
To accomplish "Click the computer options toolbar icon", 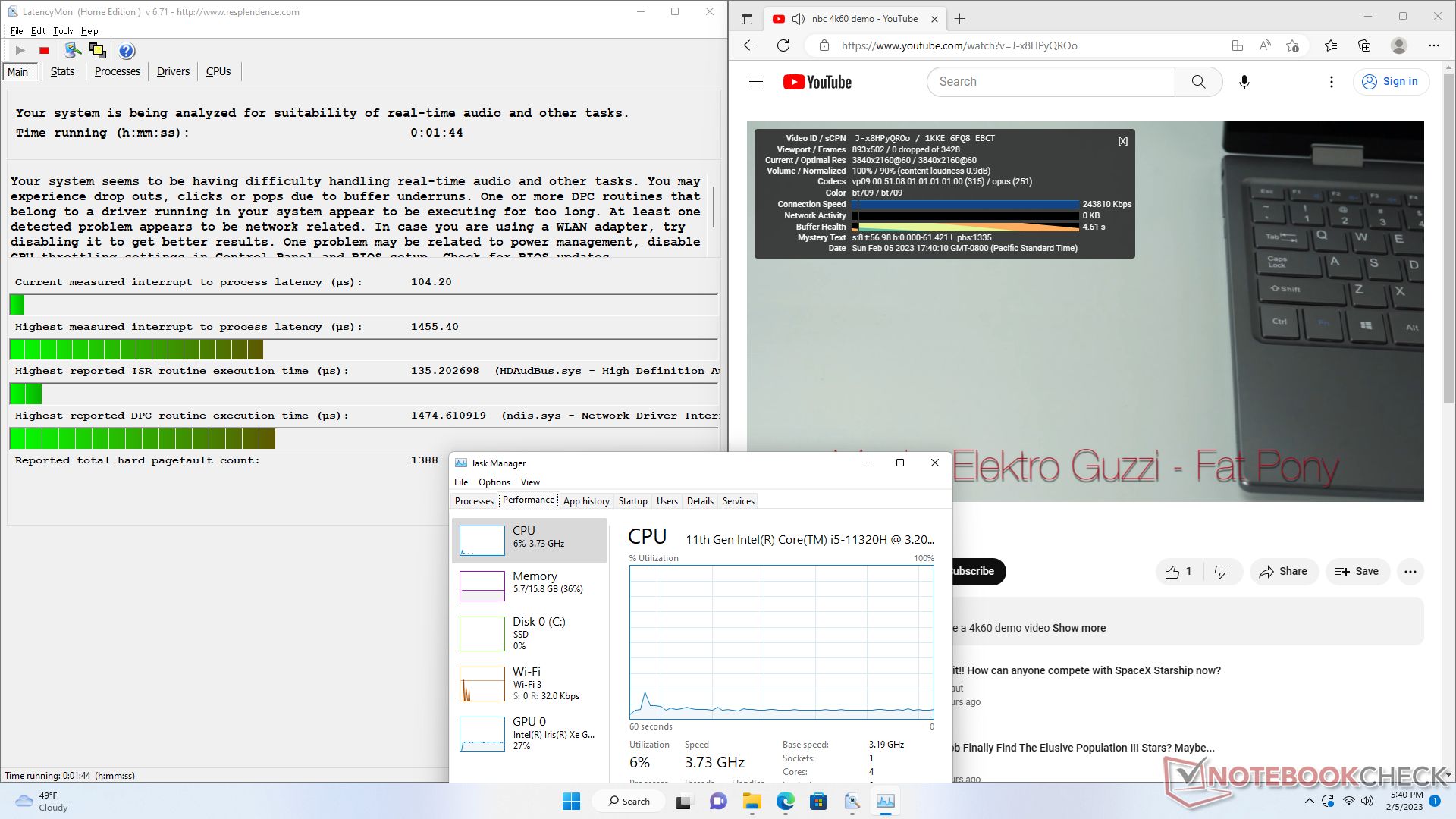I will pyautogui.click(x=73, y=51).
